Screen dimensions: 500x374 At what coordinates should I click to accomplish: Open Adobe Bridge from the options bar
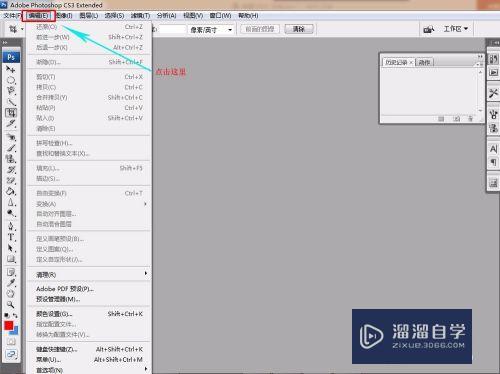428,29
